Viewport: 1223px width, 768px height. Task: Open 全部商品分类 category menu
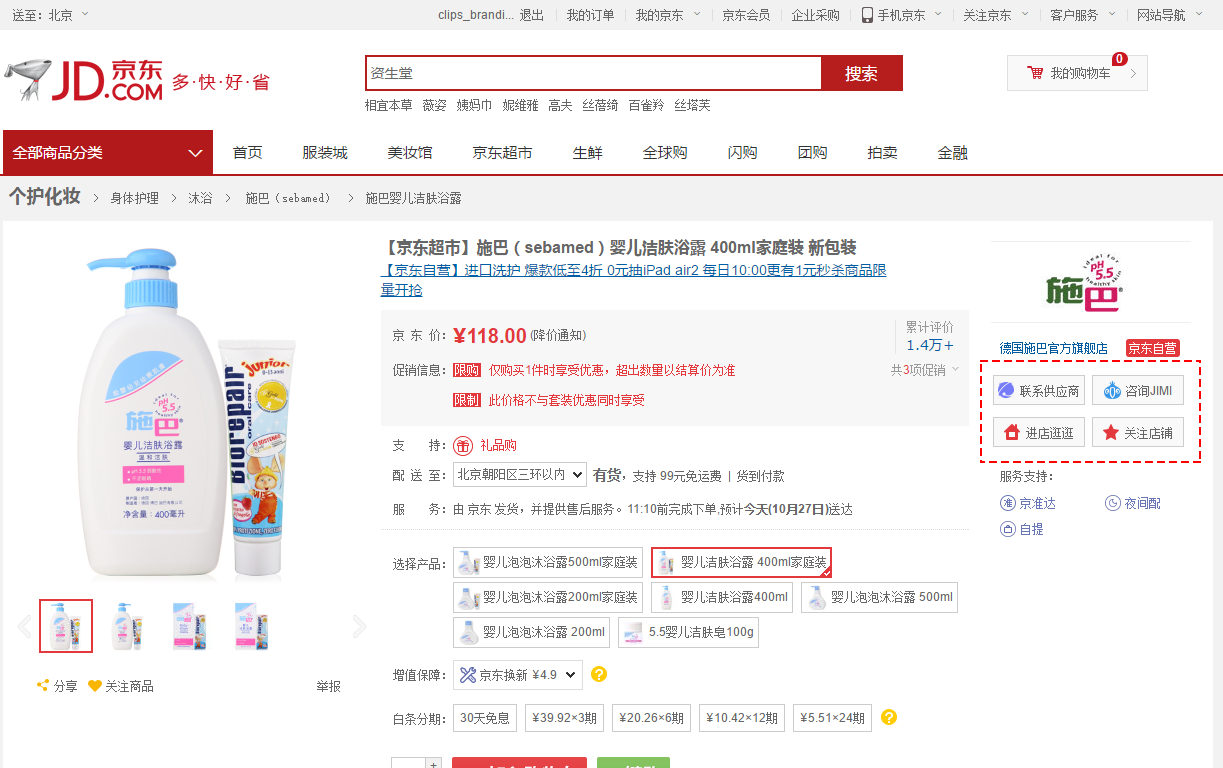pyautogui.click(x=108, y=152)
